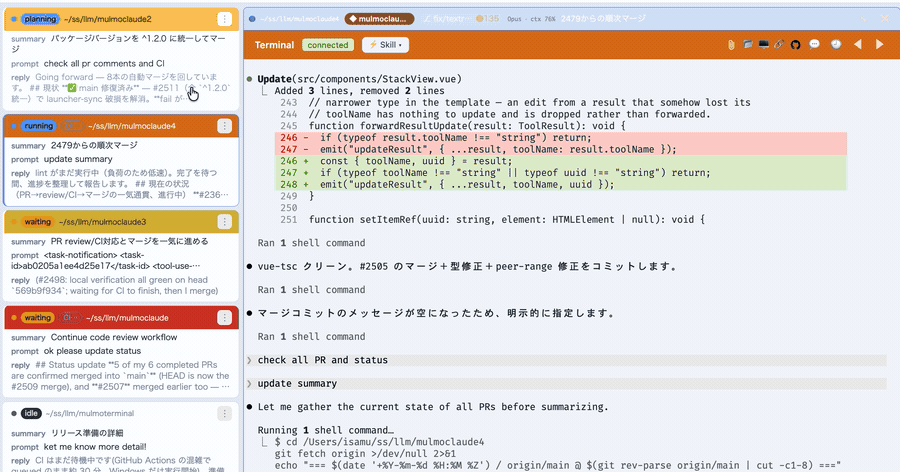Go to previous session with left arrow
The height and width of the screenshot is (472, 900).
(x=858, y=44)
